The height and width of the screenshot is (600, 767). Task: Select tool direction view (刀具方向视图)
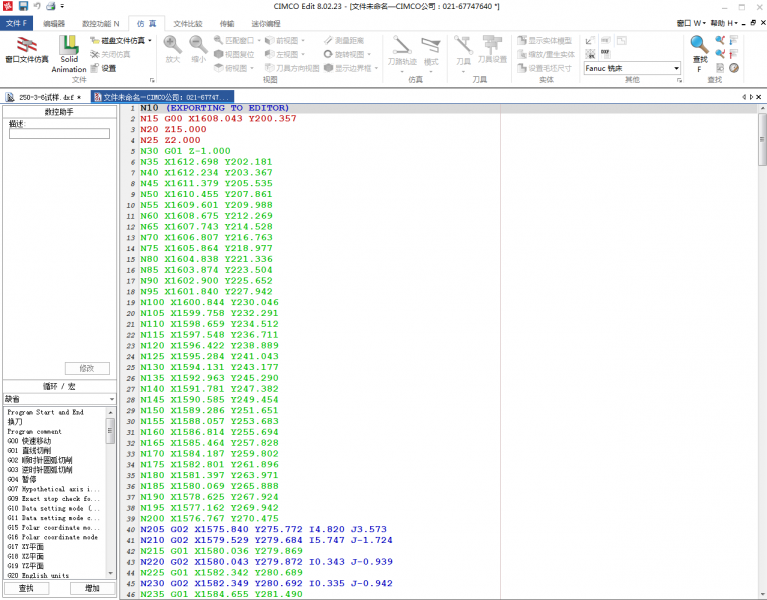tap(292, 68)
